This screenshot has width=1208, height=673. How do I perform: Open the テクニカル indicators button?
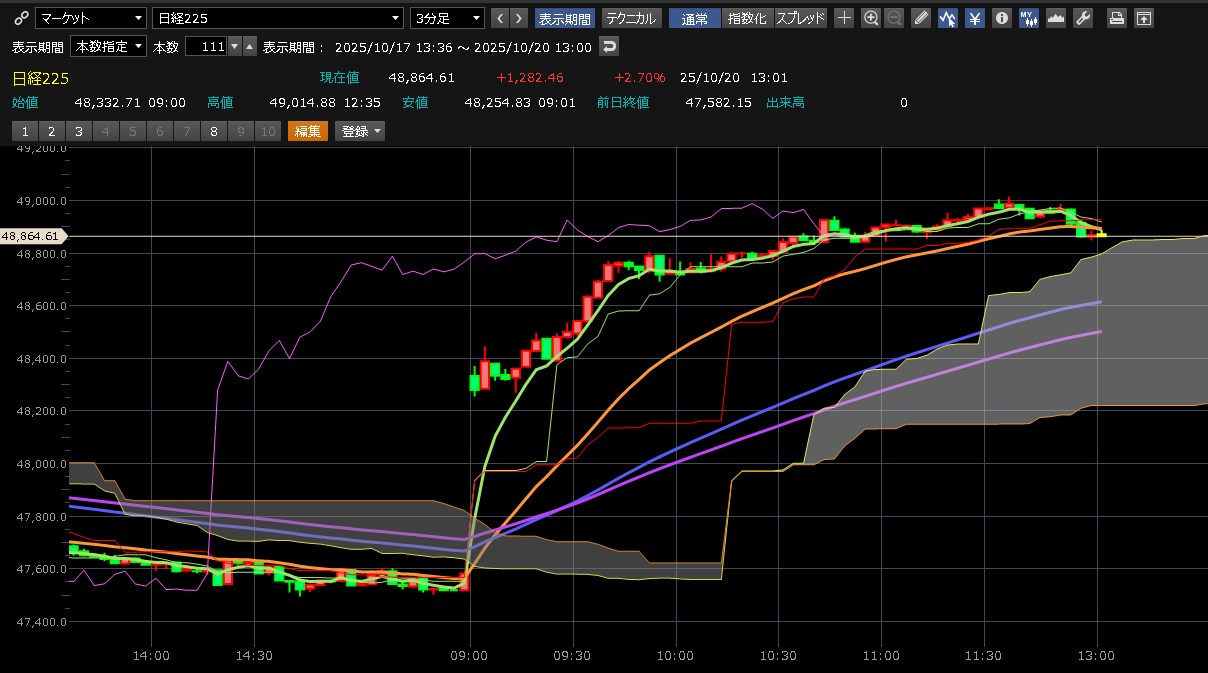[632, 18]
